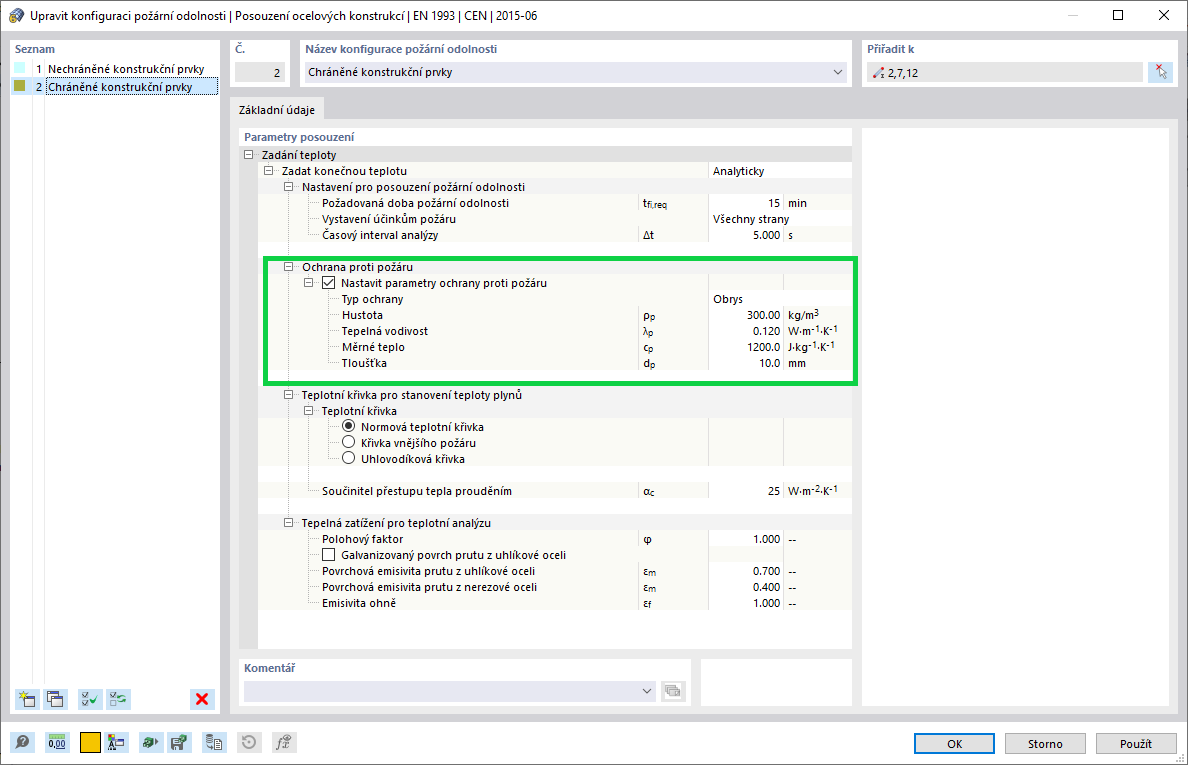Image resolution: width=1188 pixels, height=765 pixels.
Task: Click configuration number field showing 2
Action: (259, 73)
